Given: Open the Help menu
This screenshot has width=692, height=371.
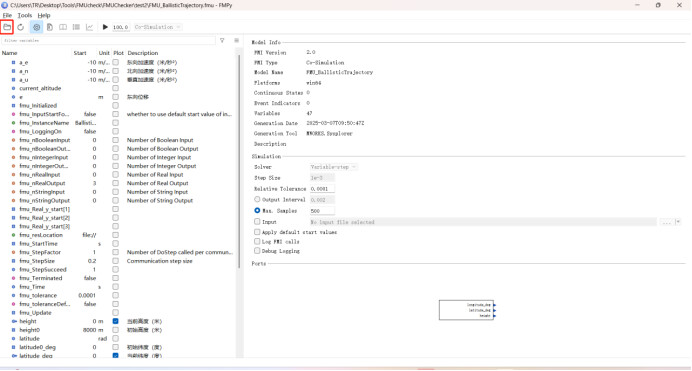Looking at the screenshot, I should [x=44, y=15].
